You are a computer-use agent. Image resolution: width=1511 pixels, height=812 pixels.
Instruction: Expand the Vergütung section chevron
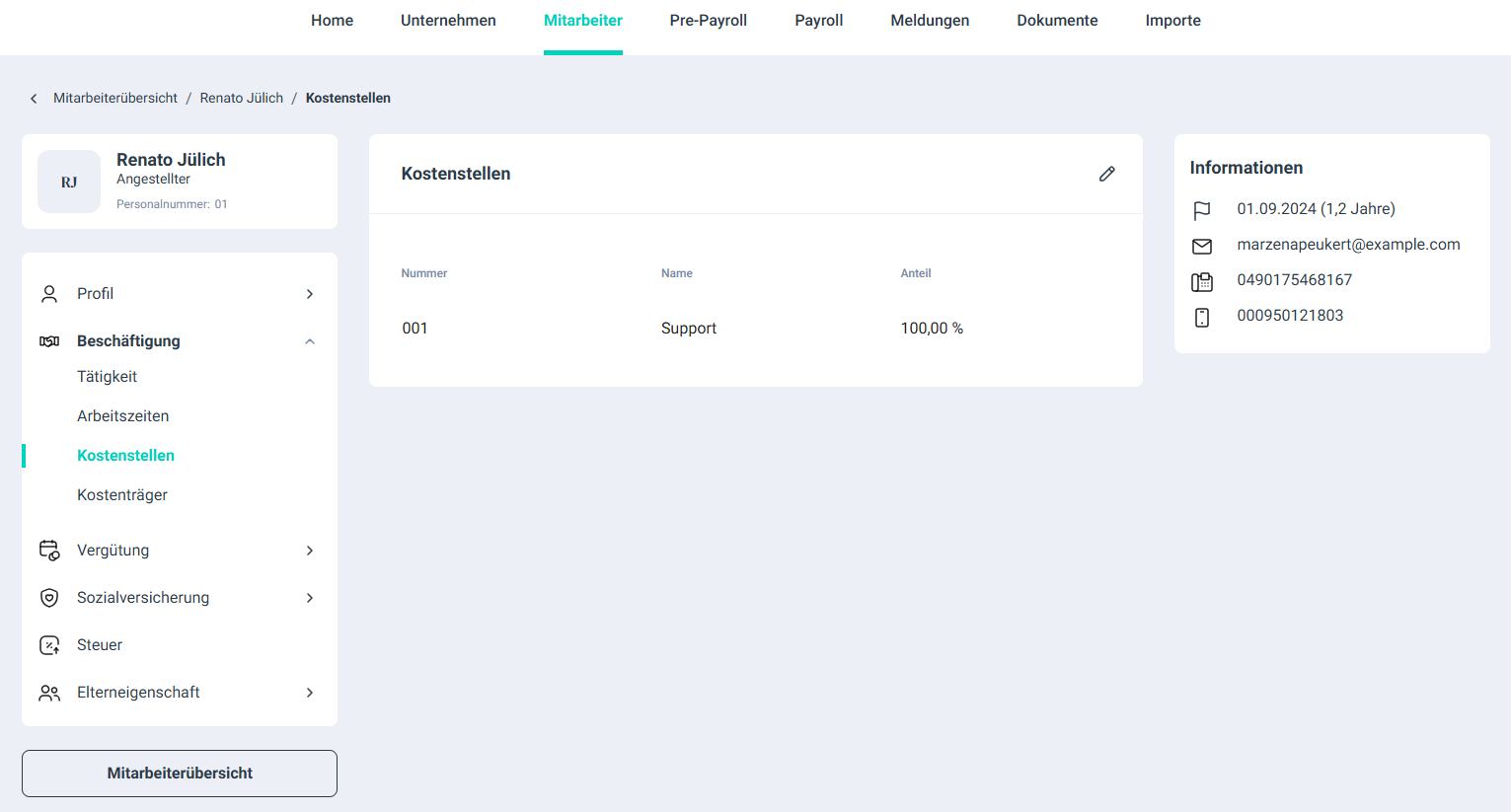tap(309, 551)
